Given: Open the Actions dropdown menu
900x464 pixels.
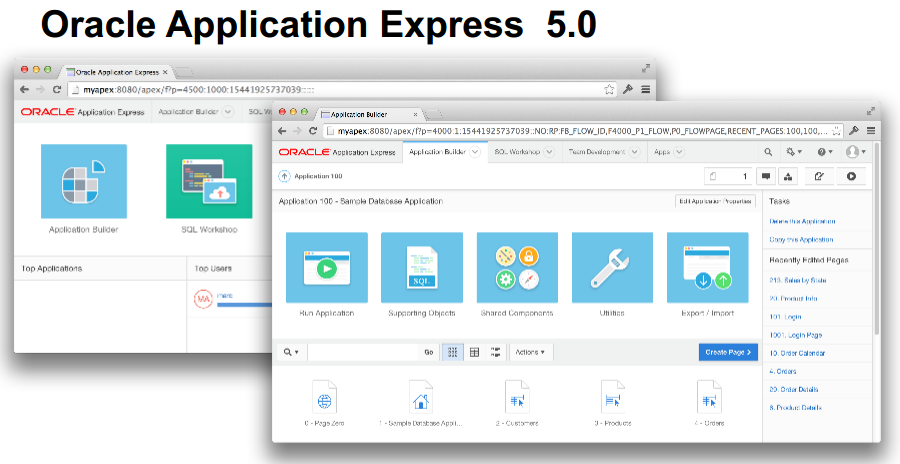Looking at the screenshot, I should point(530,352).
